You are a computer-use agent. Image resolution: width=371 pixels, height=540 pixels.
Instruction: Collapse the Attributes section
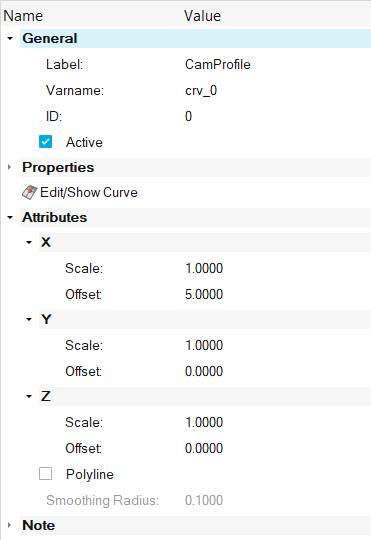coord(10,217)
